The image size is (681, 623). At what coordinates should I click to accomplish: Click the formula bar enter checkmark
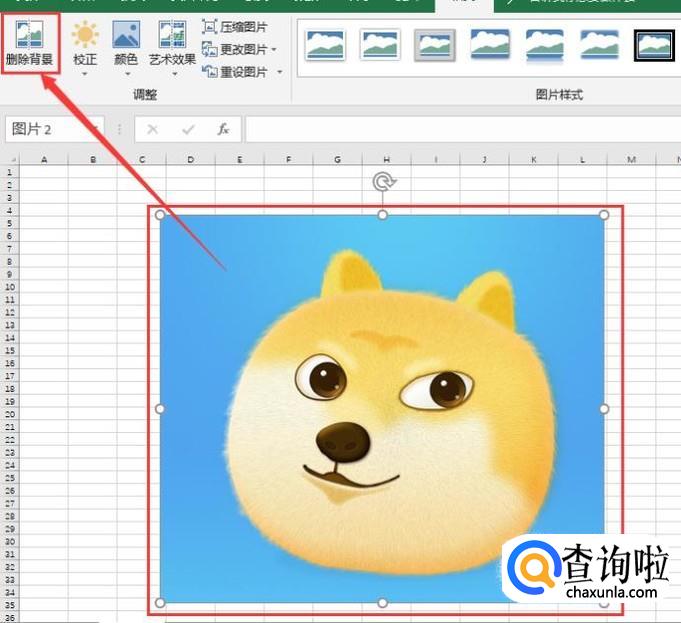188,129
